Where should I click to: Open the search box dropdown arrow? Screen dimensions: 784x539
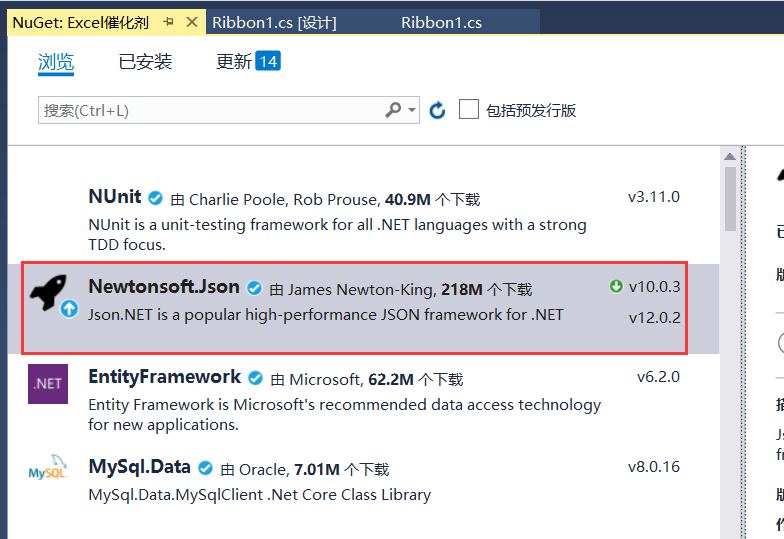411,110
